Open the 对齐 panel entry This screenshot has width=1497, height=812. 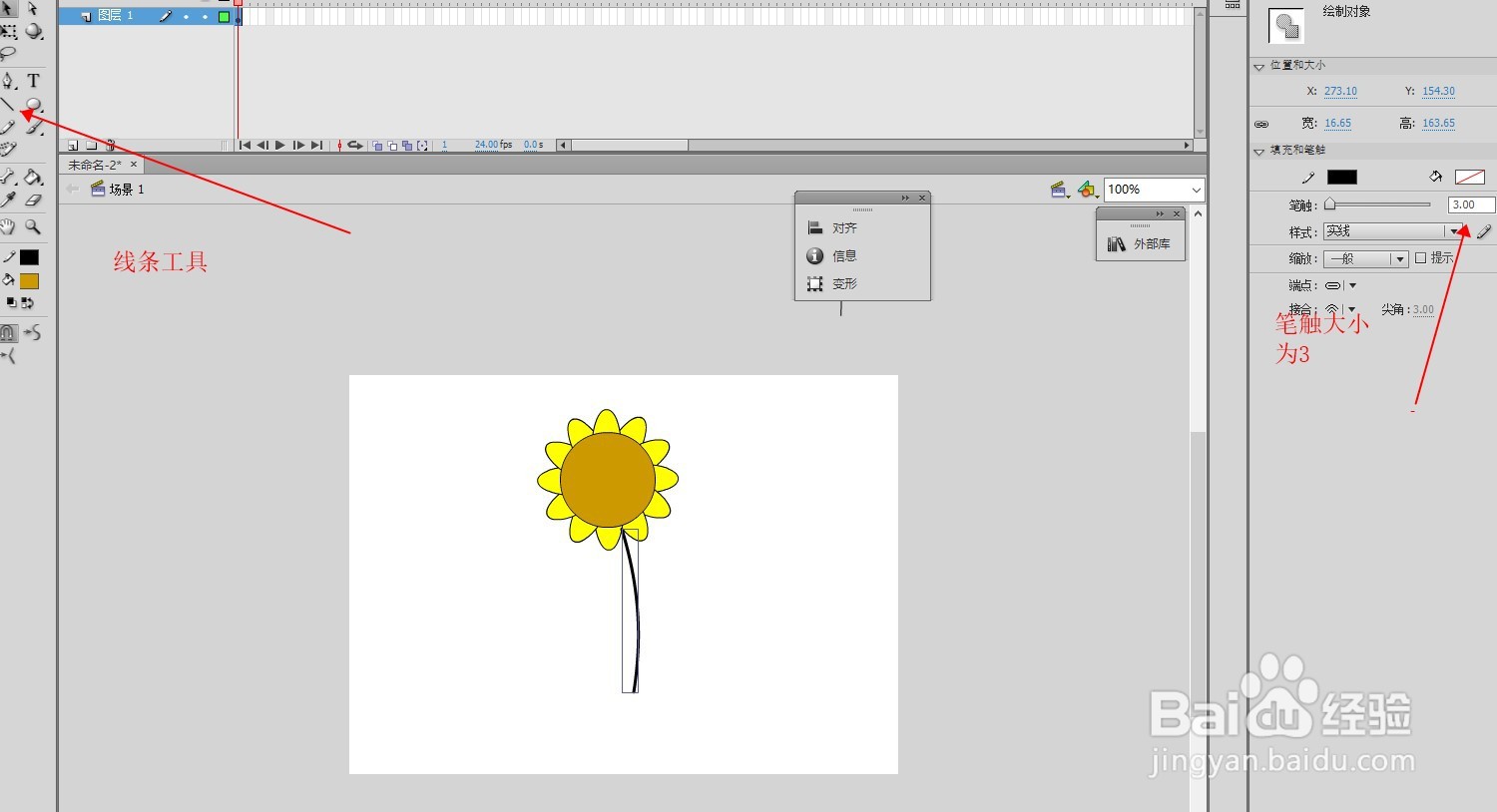click(843, 226)
